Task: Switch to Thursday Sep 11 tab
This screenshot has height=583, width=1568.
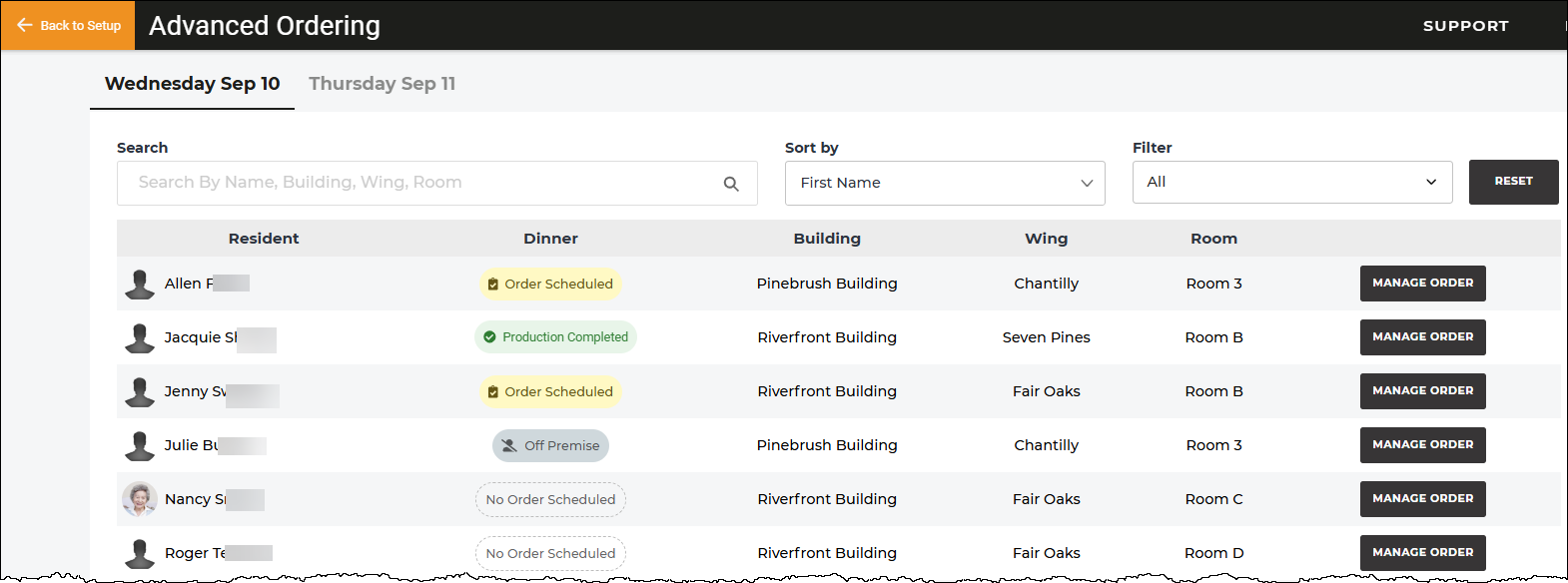Action: [382, 84]
